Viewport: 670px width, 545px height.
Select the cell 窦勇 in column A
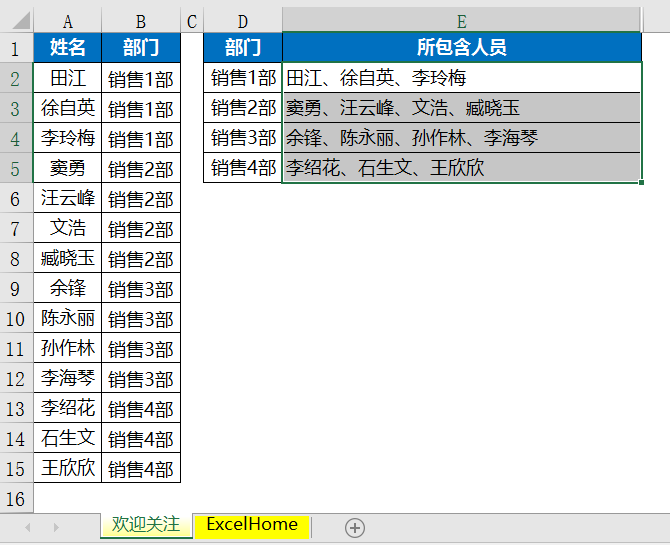coord(68,168)
